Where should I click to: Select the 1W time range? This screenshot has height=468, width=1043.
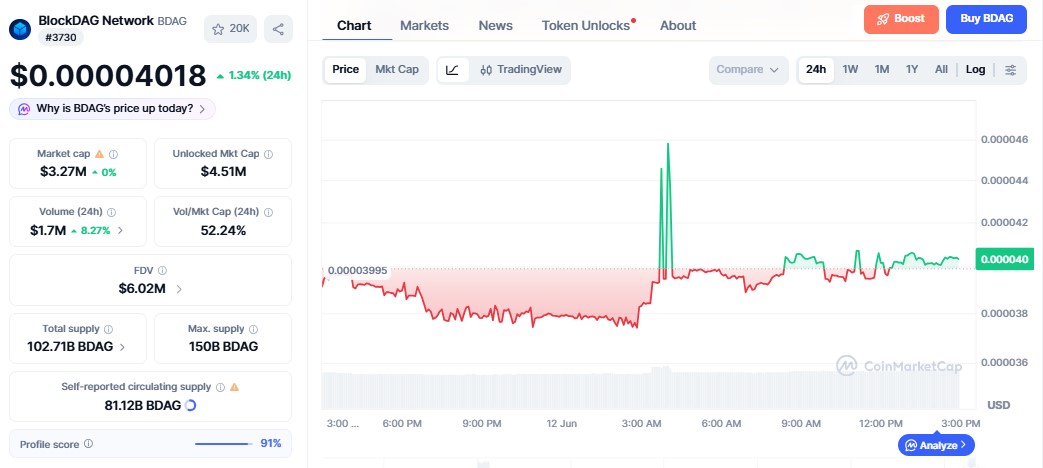click(x=850, y=70)
